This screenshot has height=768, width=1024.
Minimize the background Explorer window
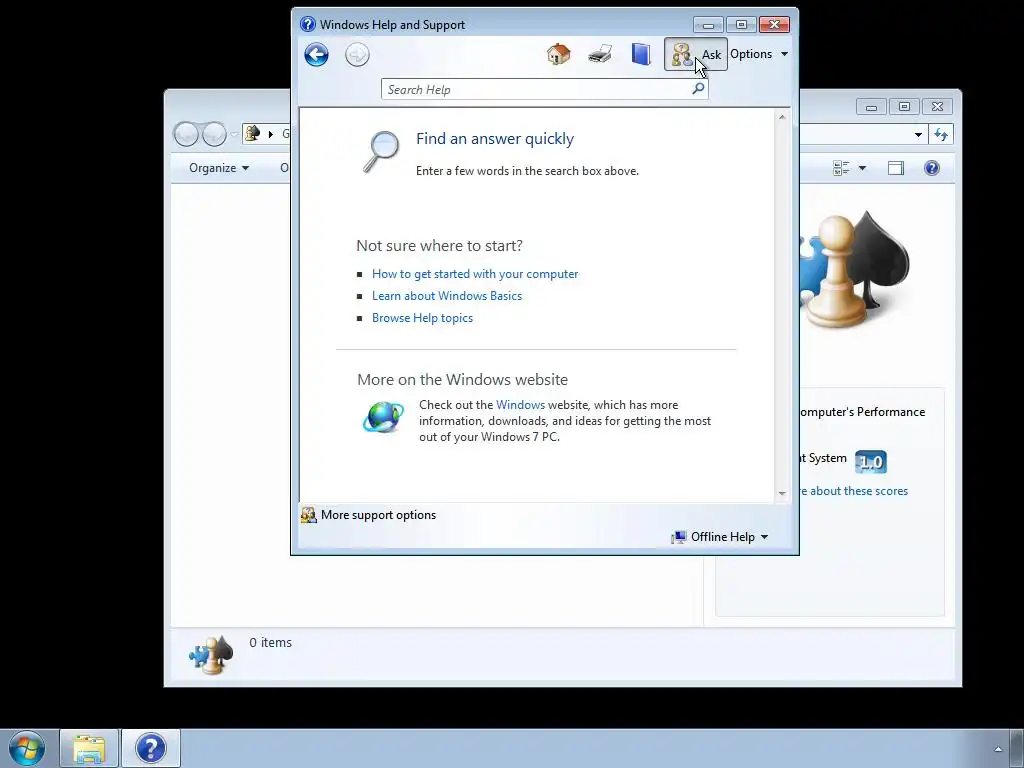(x=871, y=106)
